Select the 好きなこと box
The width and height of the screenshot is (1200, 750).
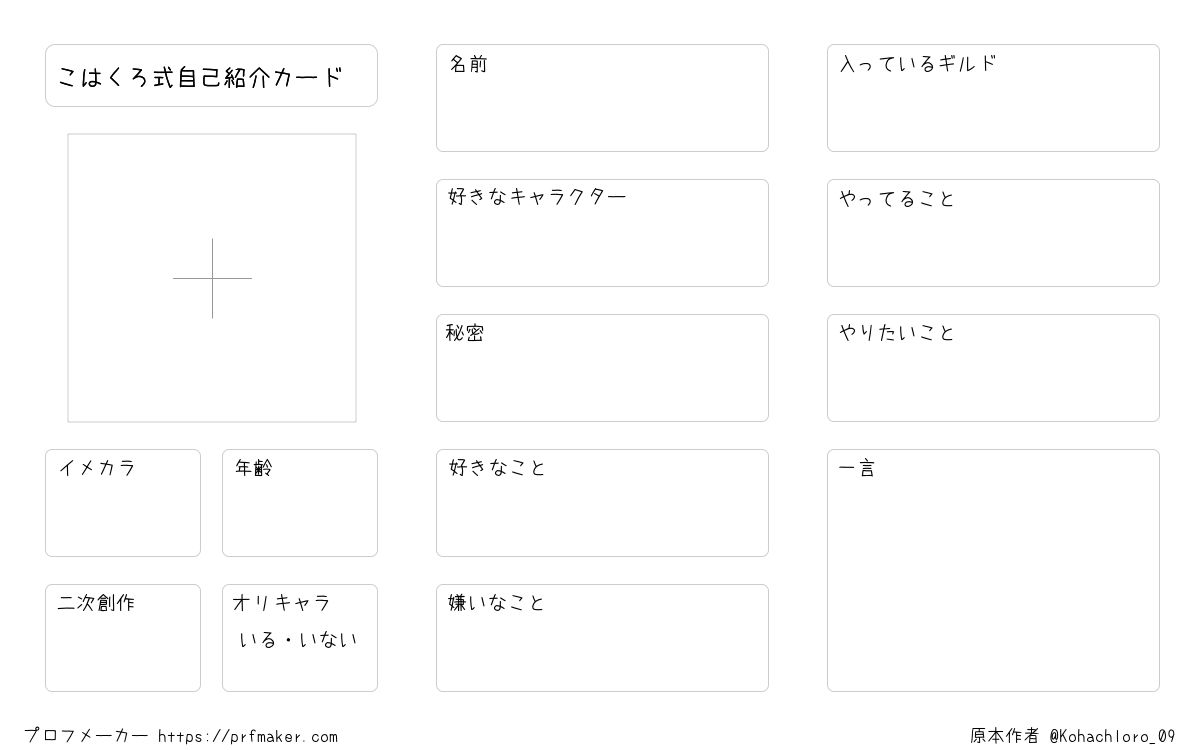(x=602, y=503)
